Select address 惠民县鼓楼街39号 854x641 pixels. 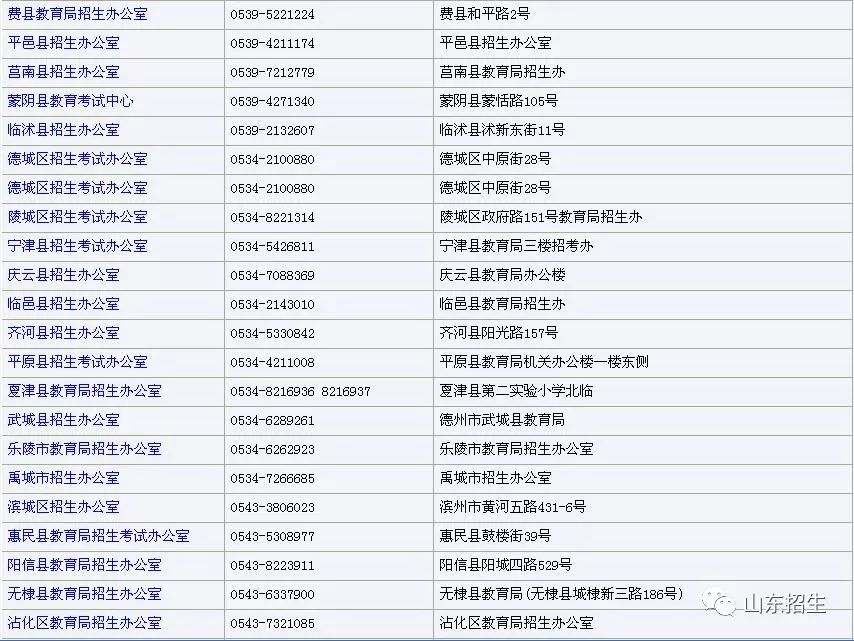(495, 535)
